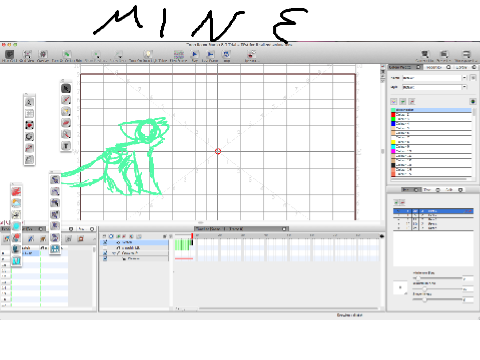Click the green arrow icon in top toolbar
The image size is (480, 360).
[67, 55]
